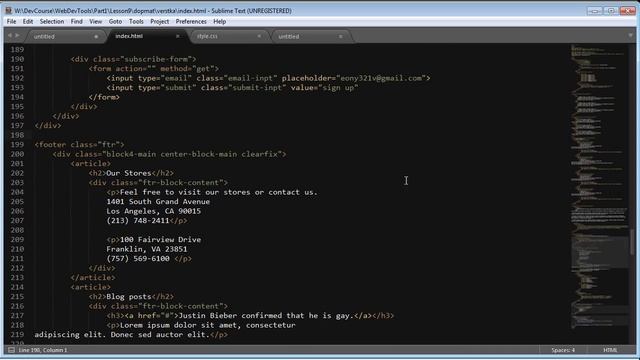
Task: Go to previous tab with left arrow
Action: coord(10,36)
